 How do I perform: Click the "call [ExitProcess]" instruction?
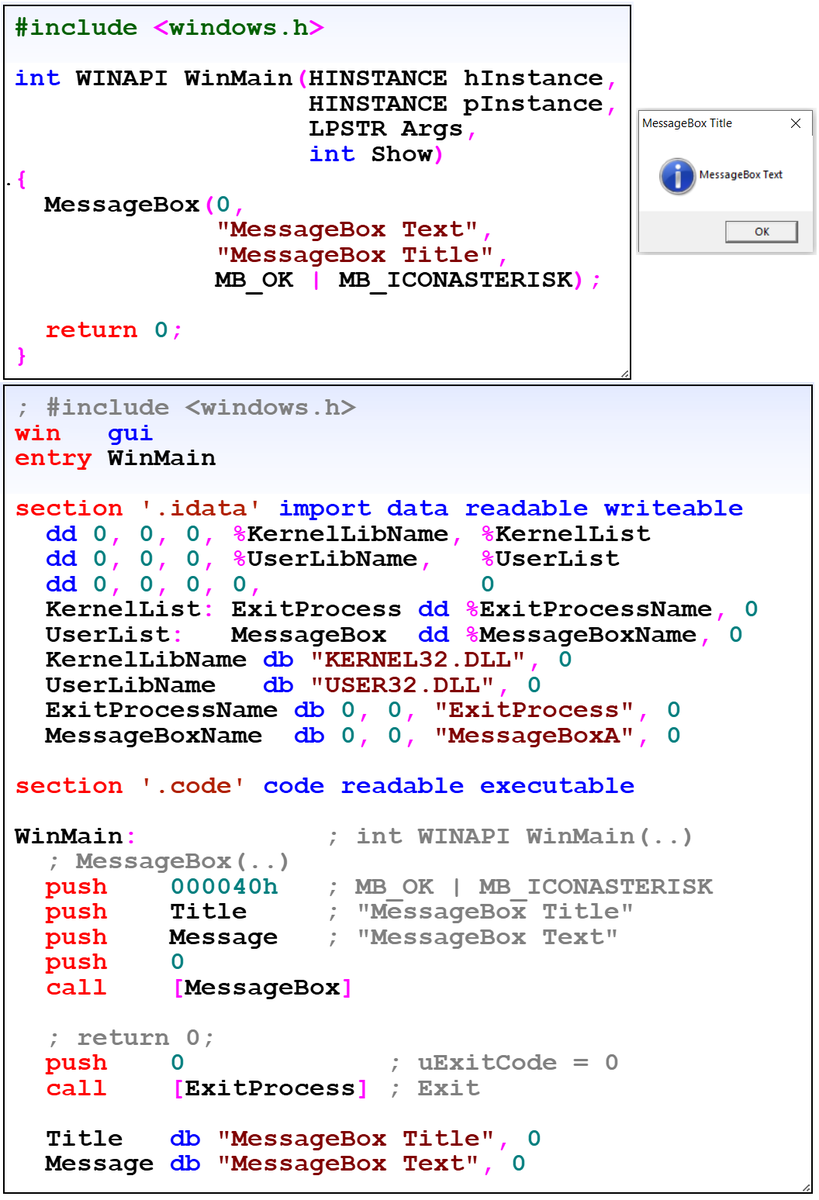(x=207, y=1088)
